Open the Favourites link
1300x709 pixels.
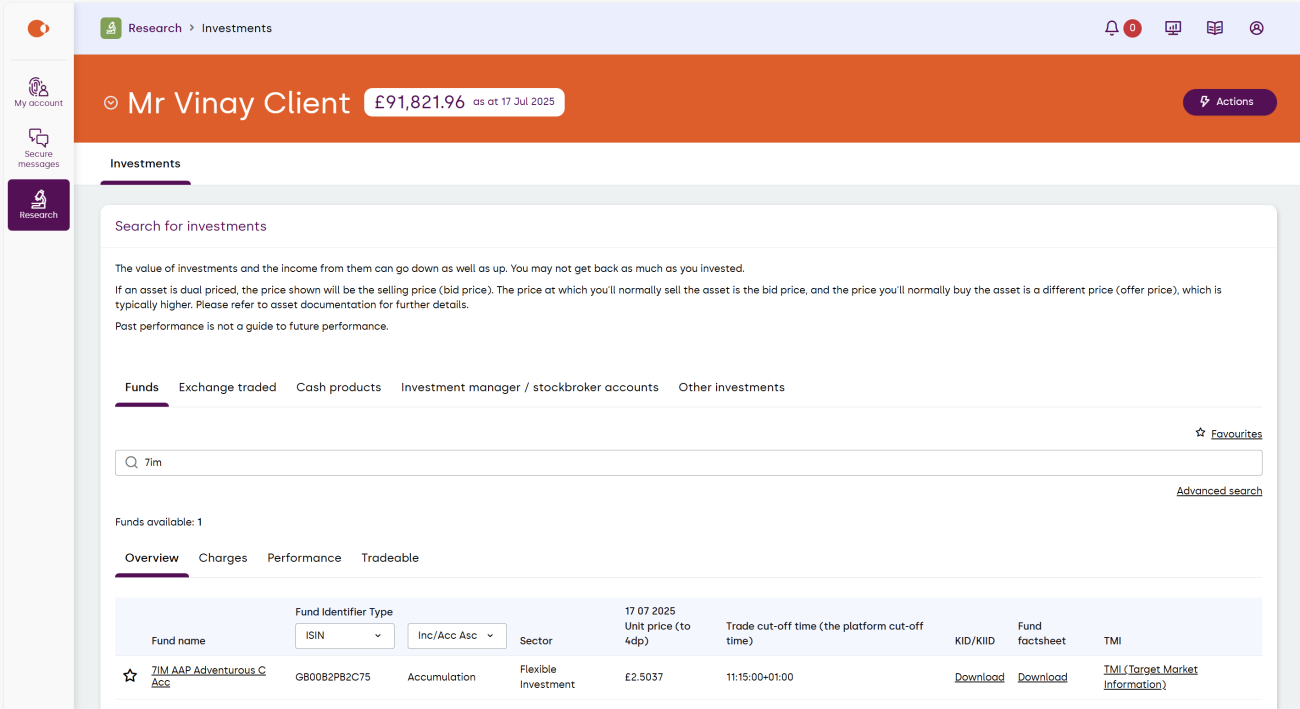click(1236, 434)
